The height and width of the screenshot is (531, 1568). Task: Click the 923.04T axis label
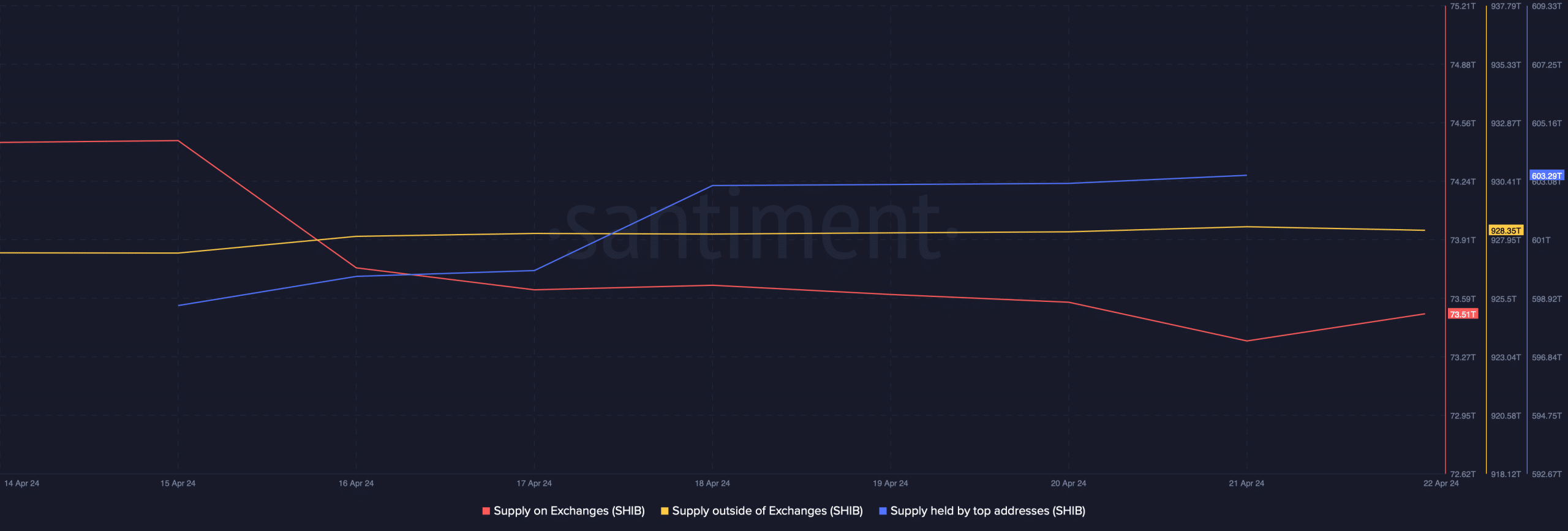pyautogui.click(x=1506, y=357)
